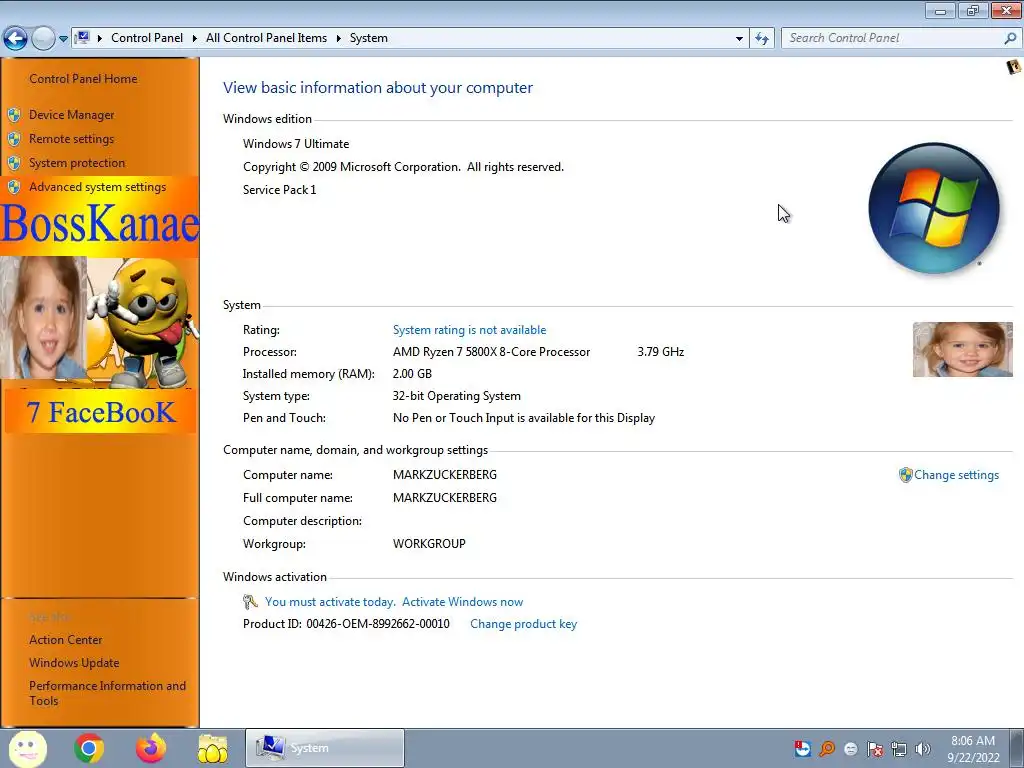1024x768 pixels.
Task: Open address bar history dropdown
Action: pyautogui.click(x=739, y=39)
